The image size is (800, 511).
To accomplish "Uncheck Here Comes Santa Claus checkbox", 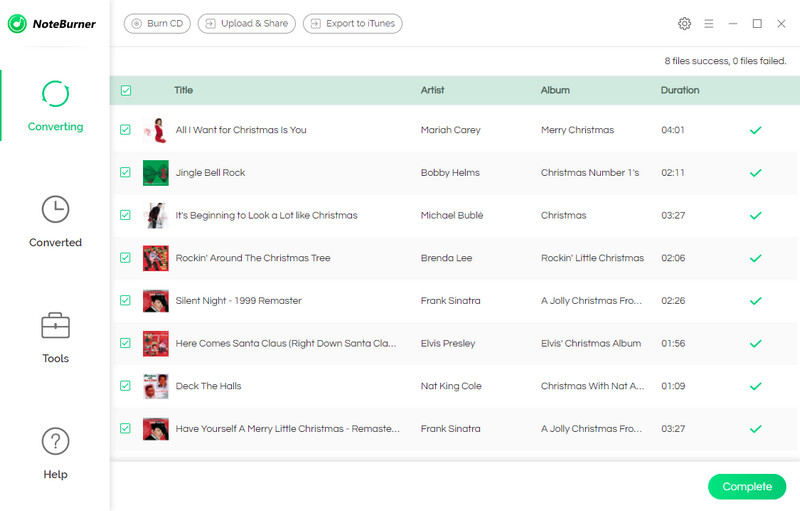I will pyautogui.click(x=125, y=343).
